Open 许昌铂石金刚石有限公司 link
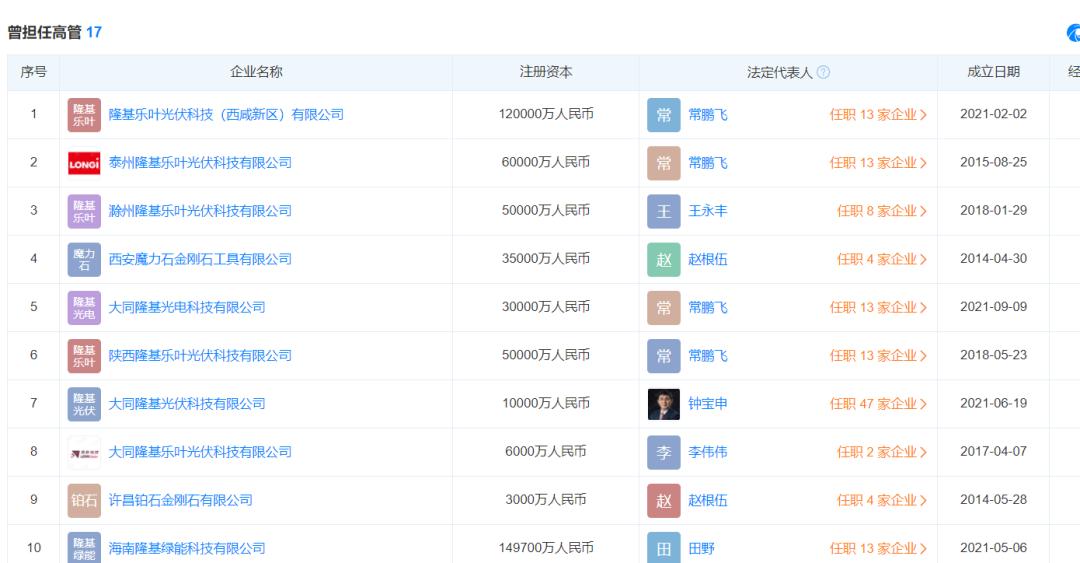 click(x=180, y=500)
